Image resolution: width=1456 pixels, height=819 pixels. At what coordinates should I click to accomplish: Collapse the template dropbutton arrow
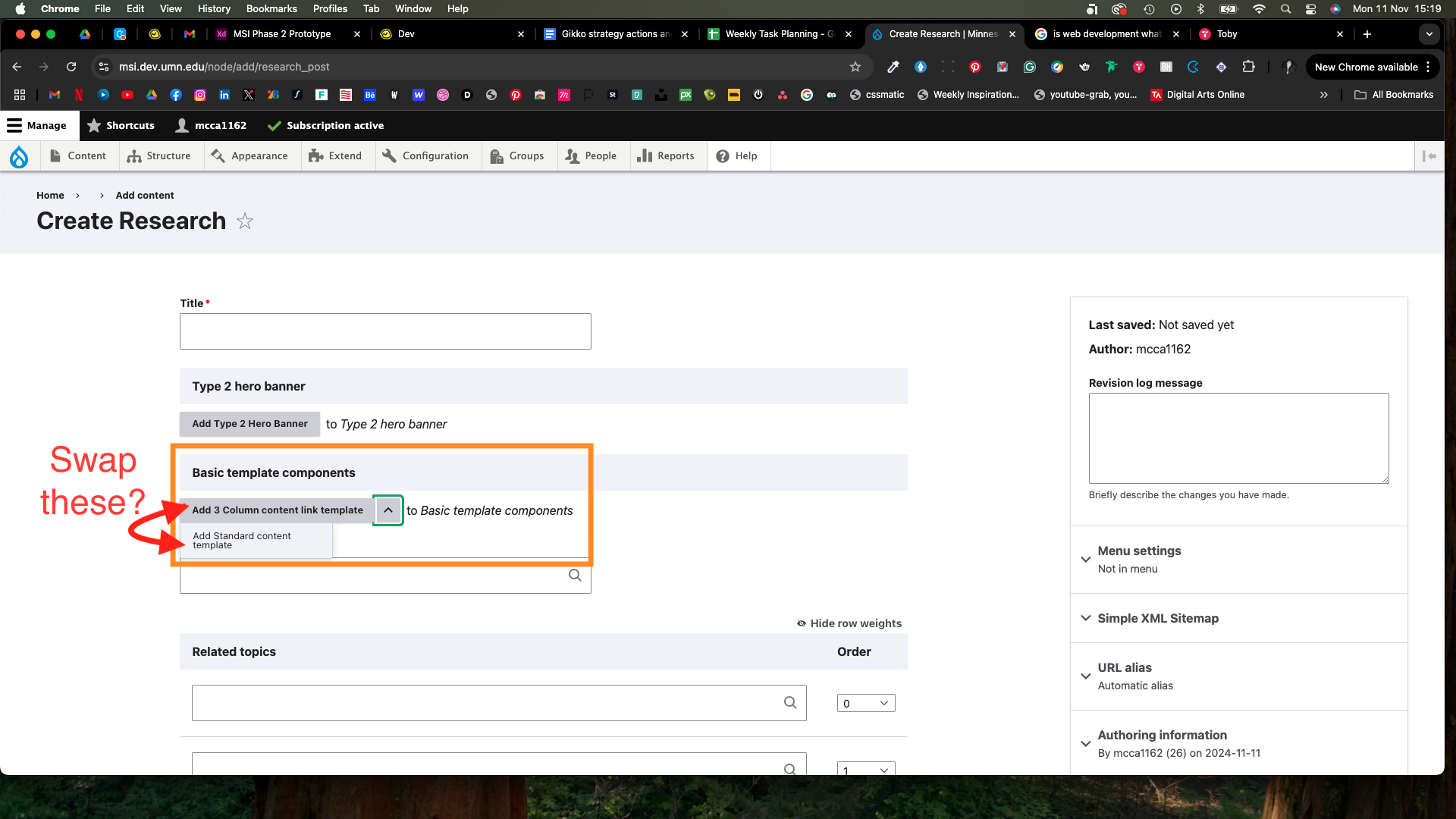click(388, 510)
